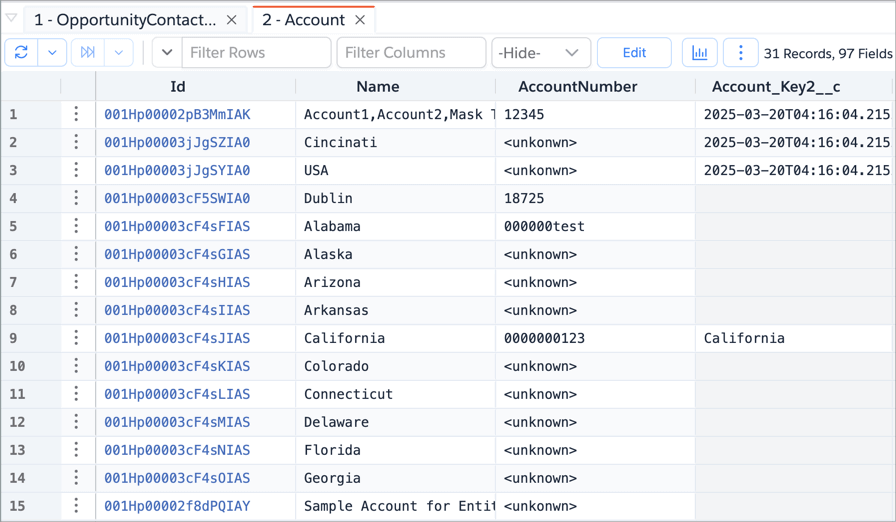
Task: Open row actions menu for Dublin row
Action: 76,198
